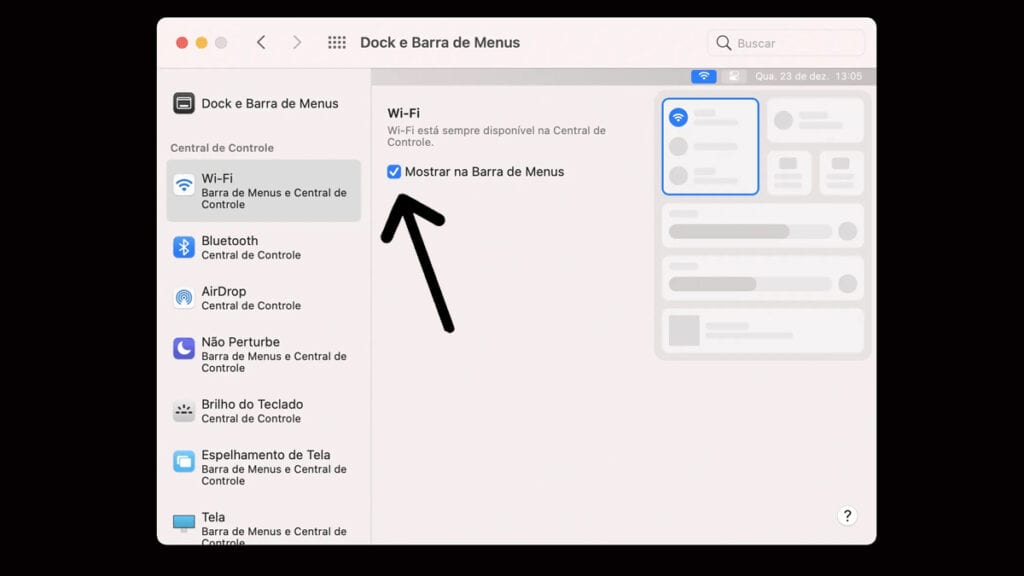Show all preferences with the grid icon

click(337, 42)
